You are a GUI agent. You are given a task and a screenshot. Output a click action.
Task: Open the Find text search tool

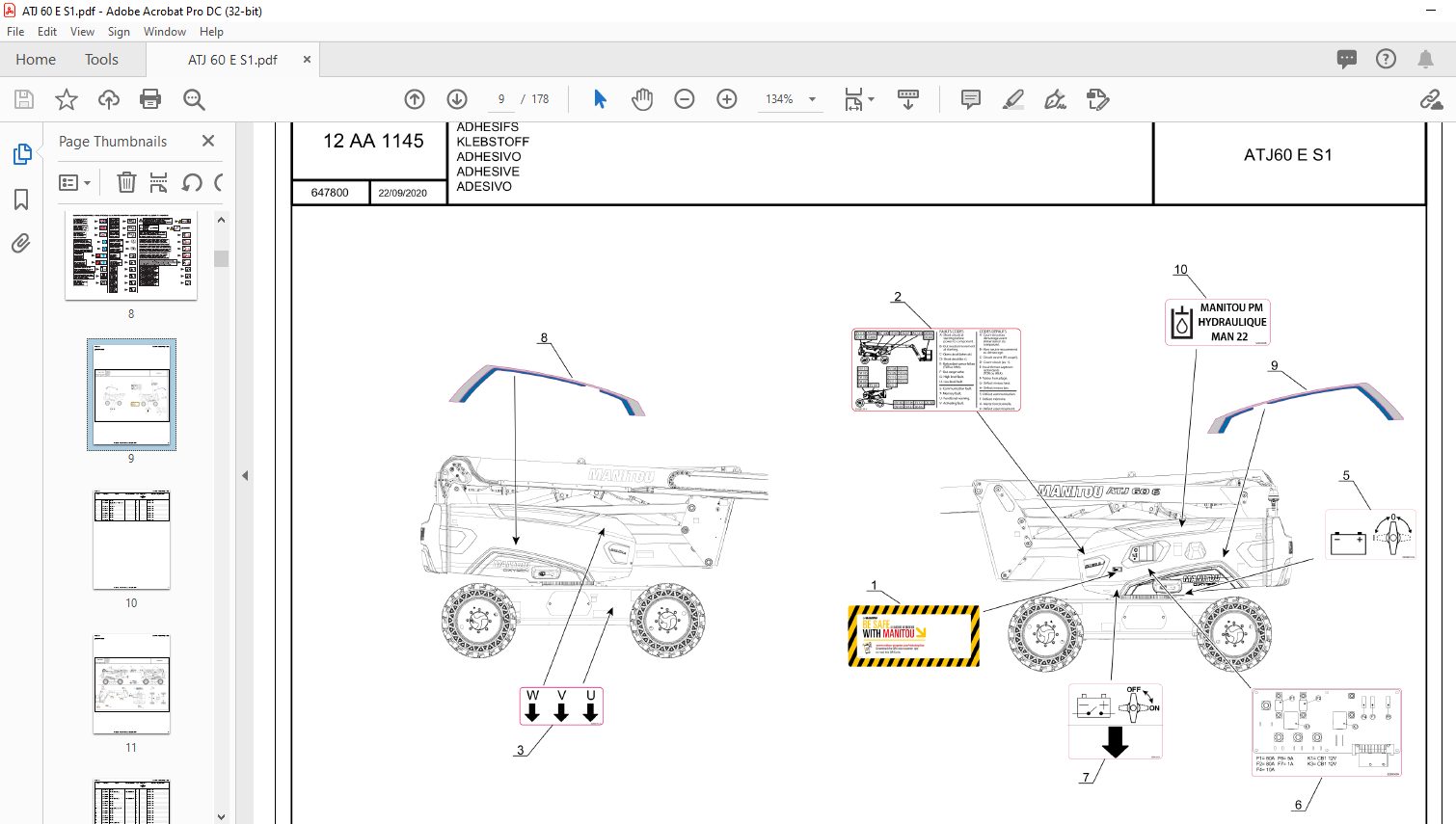pyautogui.click(x=194, y=99)
